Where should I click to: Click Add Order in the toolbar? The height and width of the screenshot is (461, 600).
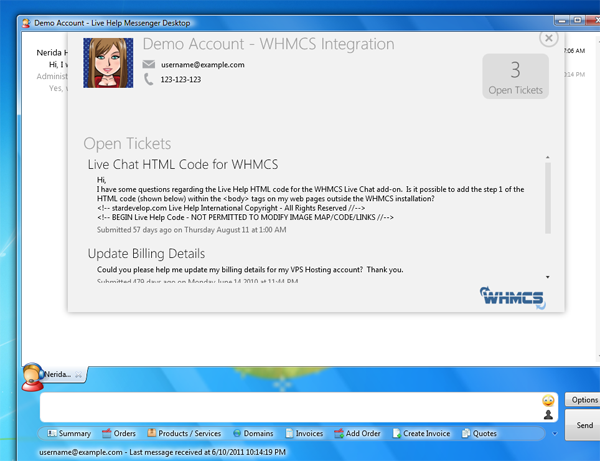click(357, 433)
